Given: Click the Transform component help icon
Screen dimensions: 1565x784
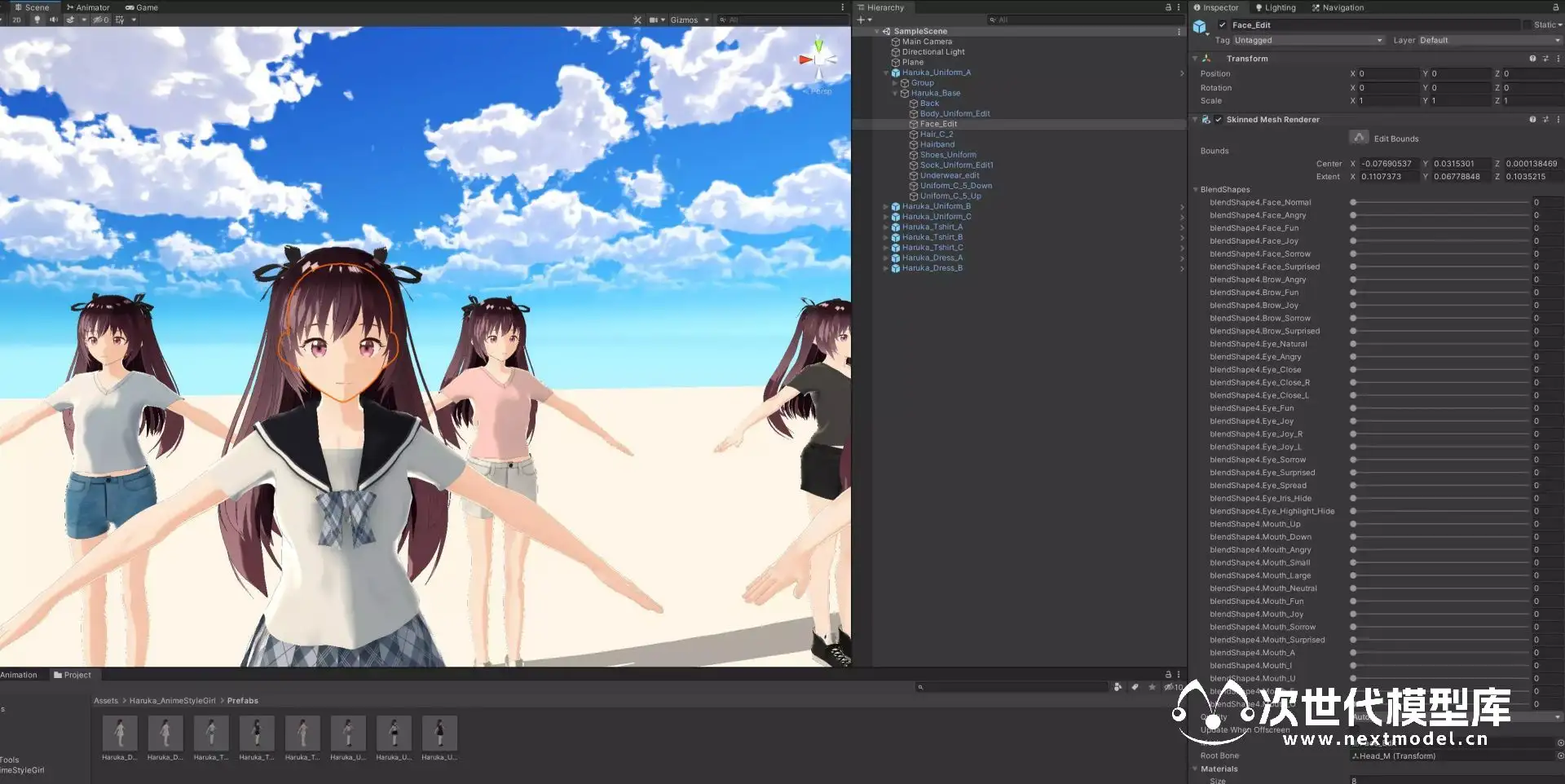Looking at the screenshot, I should pos(1532,59).
